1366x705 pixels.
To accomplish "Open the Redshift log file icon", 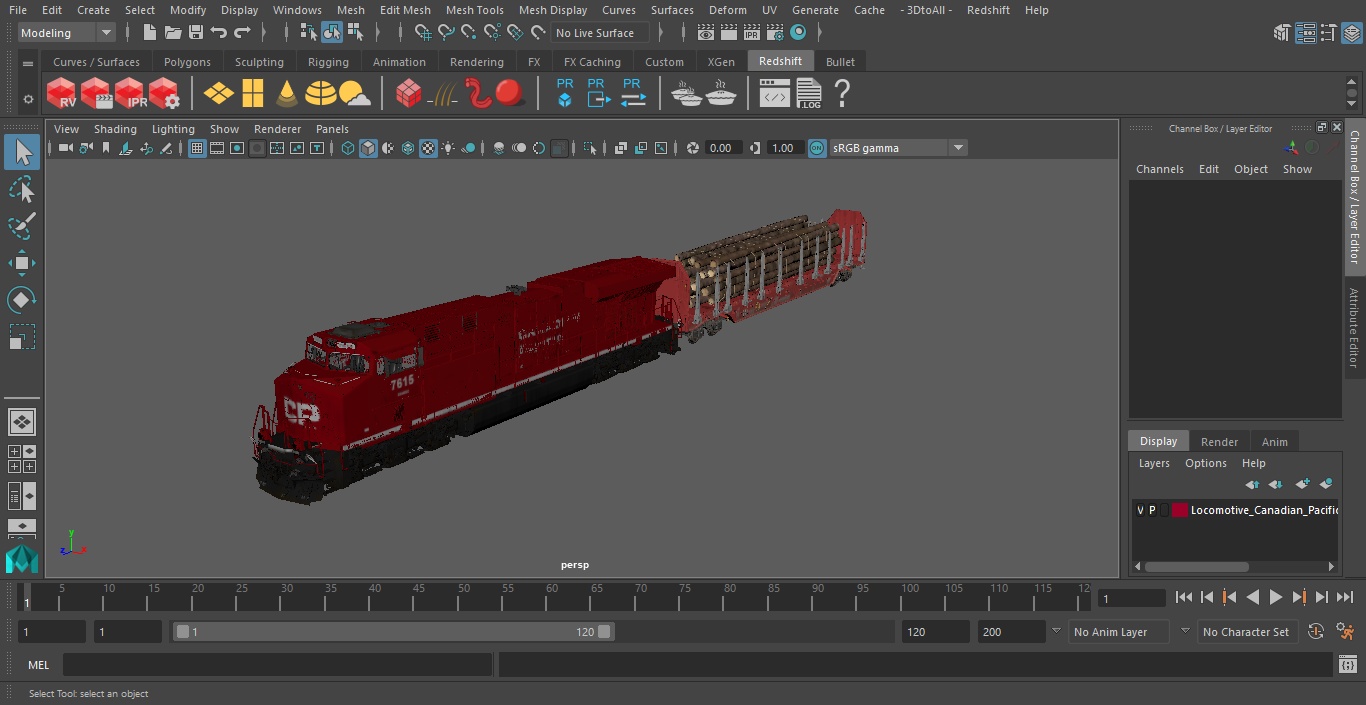I will tap(808, 94).
